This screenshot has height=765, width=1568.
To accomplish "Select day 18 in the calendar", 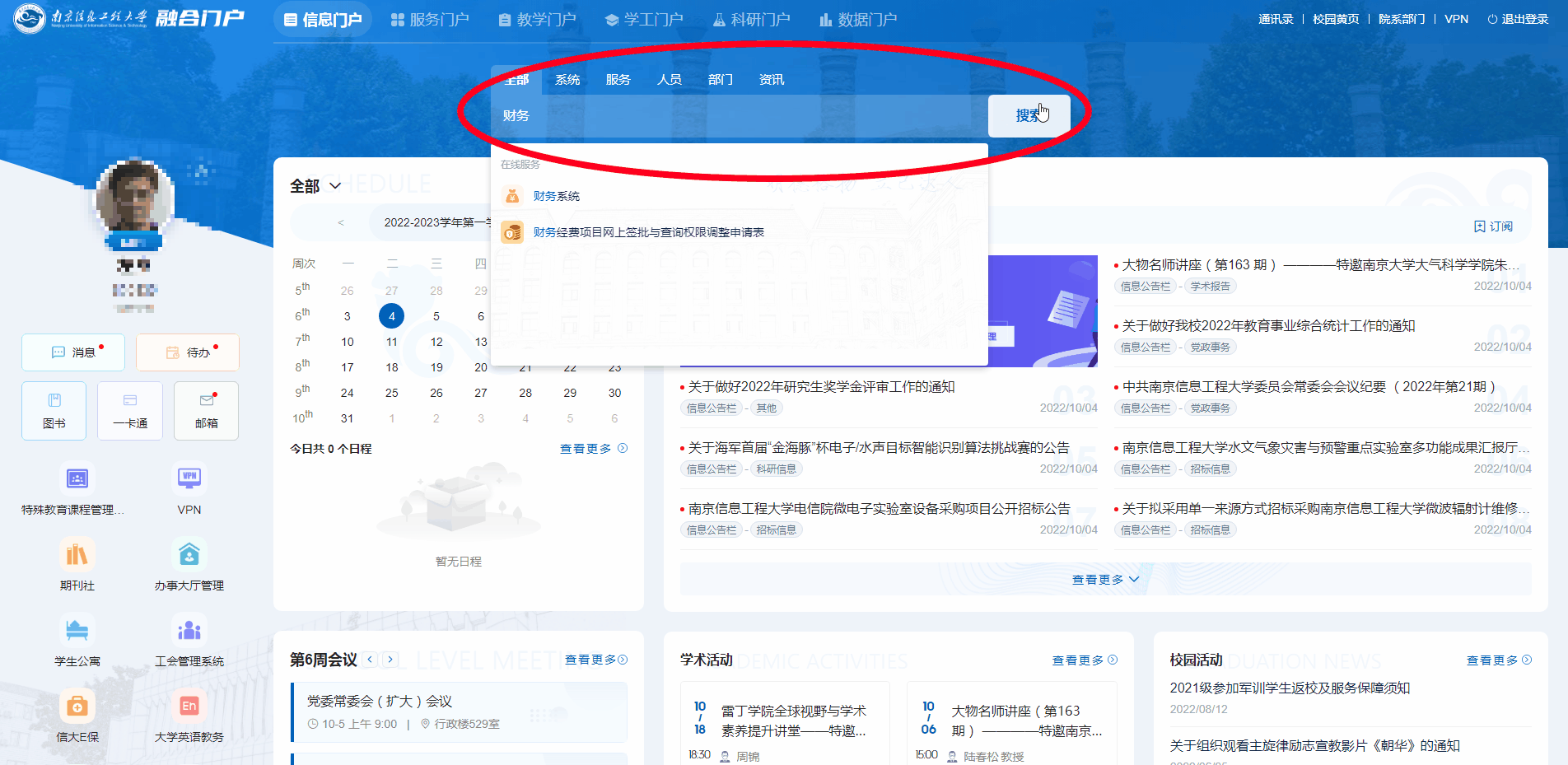I will point(392,367).
